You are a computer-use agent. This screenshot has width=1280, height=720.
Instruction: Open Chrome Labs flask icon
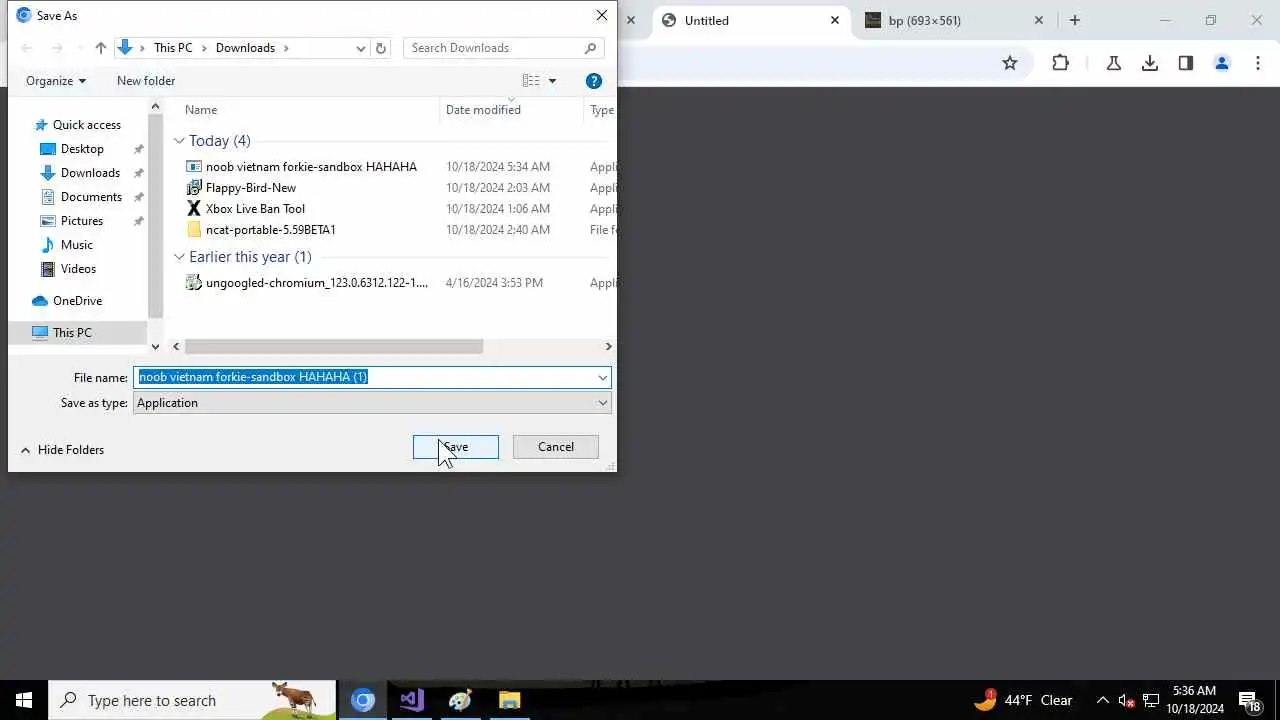click(x=1113, y=63)
